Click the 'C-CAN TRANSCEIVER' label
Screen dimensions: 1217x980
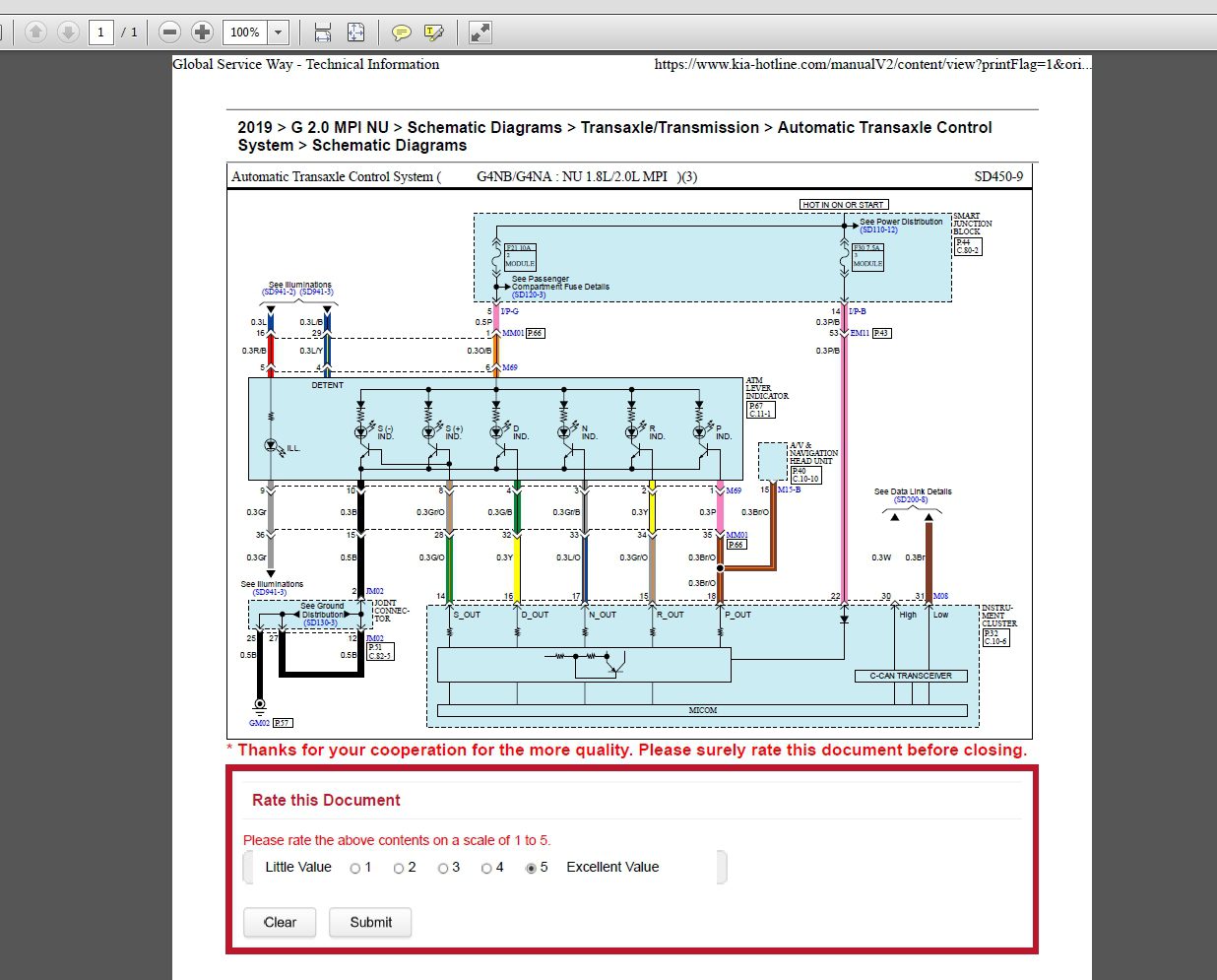tap(911, 676)
